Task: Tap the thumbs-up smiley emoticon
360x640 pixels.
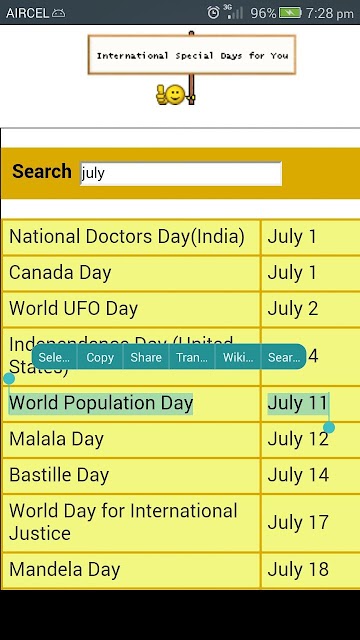Action: tap(171, 94)
